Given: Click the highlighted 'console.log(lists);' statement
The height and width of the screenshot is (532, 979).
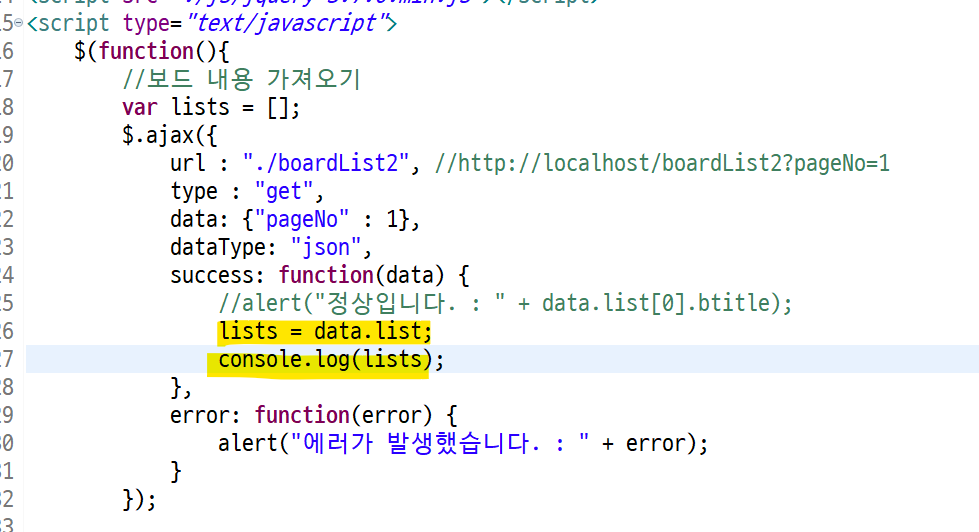Looking at the screenshot, I should pos(331,360).
